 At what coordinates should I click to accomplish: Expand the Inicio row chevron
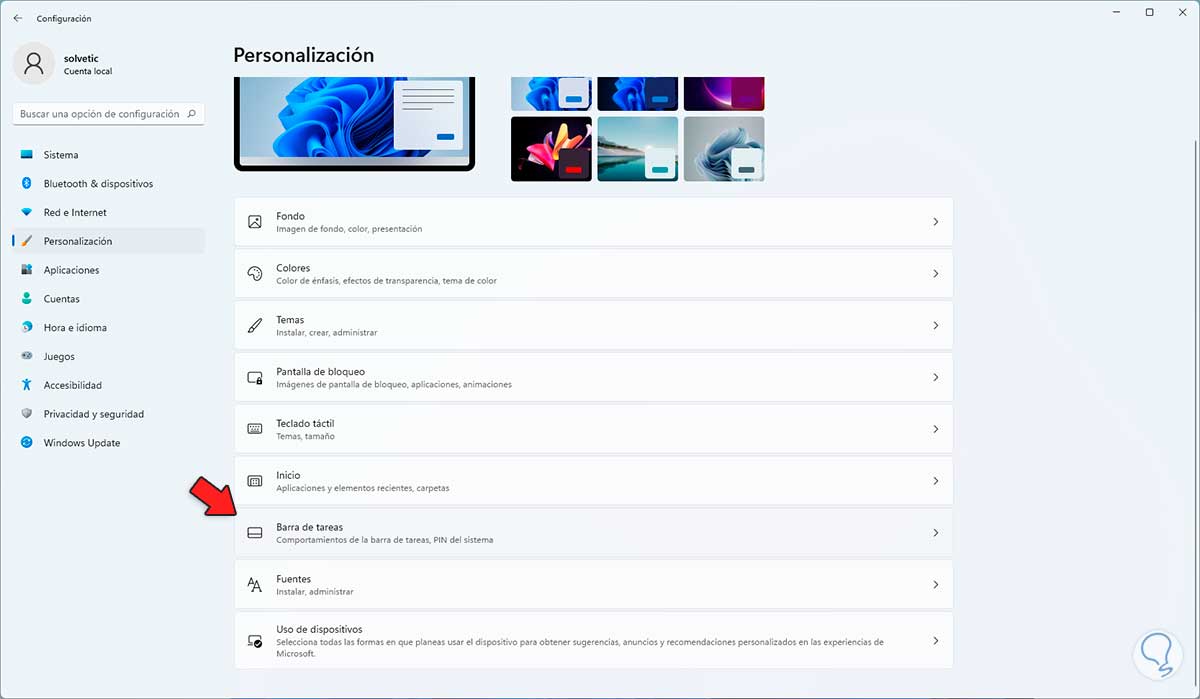point(936,481)
